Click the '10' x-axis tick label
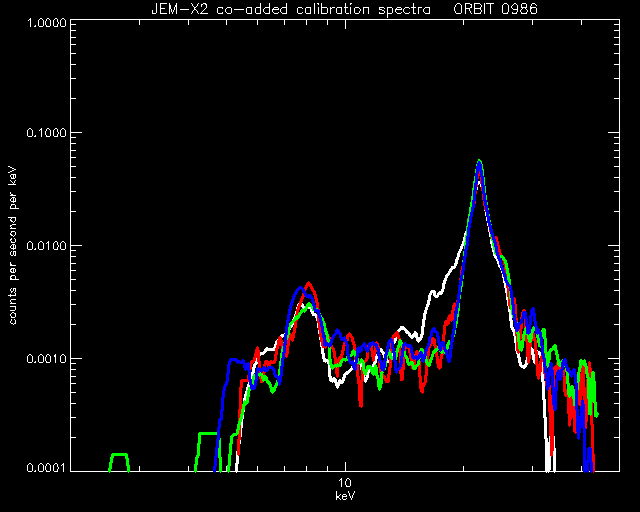The height and width of the screenshot is (512, 640). (x=345, y=483)
